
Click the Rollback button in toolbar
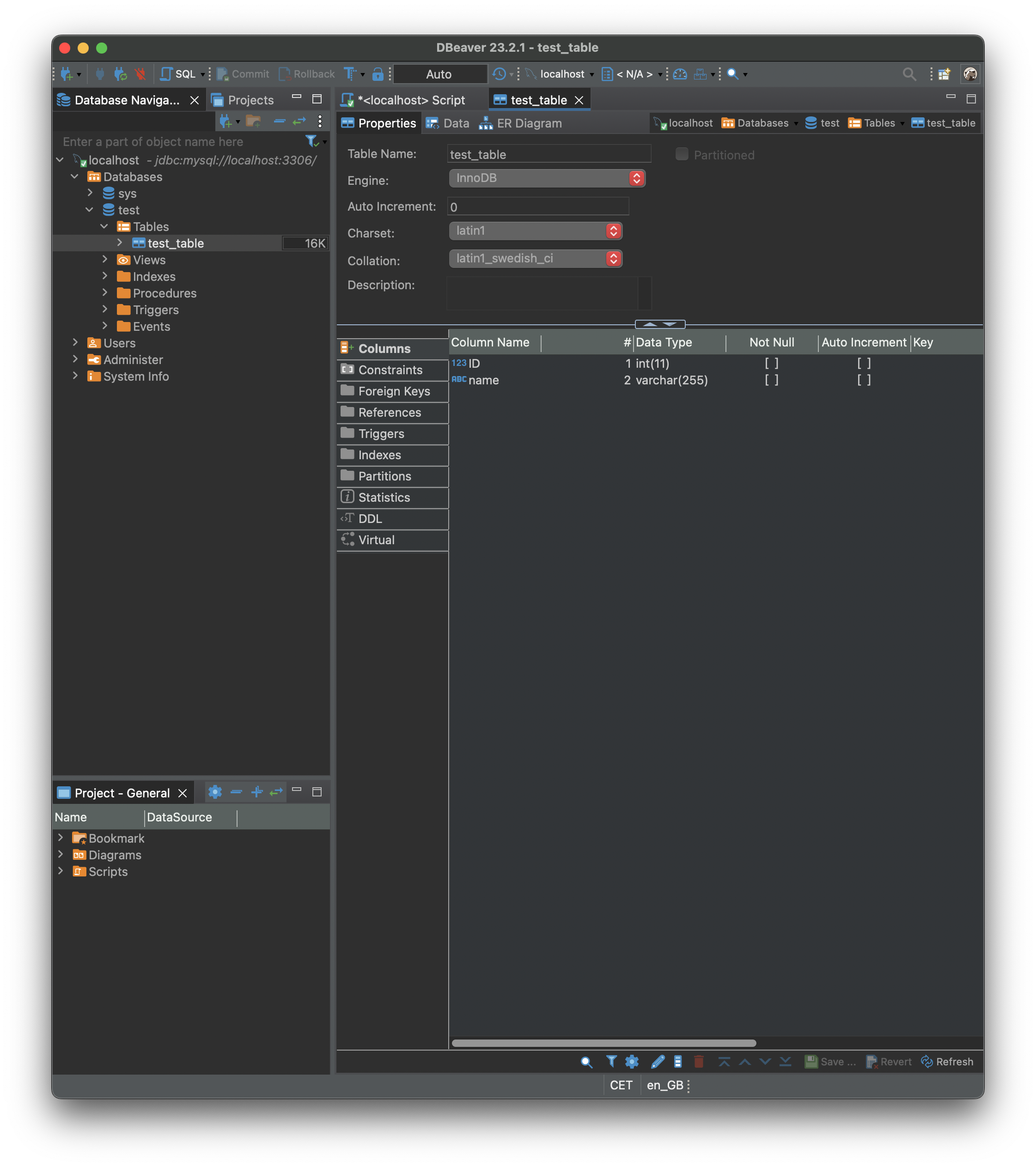coord(307,74)
